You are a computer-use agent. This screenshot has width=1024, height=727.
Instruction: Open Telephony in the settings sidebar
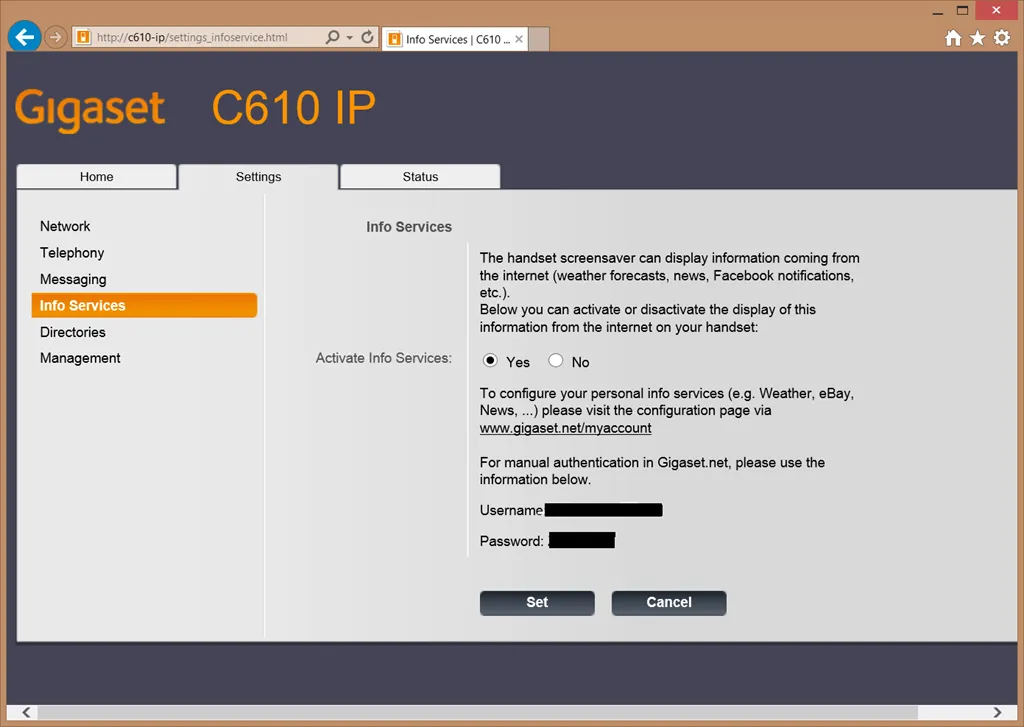click(72, 253)
